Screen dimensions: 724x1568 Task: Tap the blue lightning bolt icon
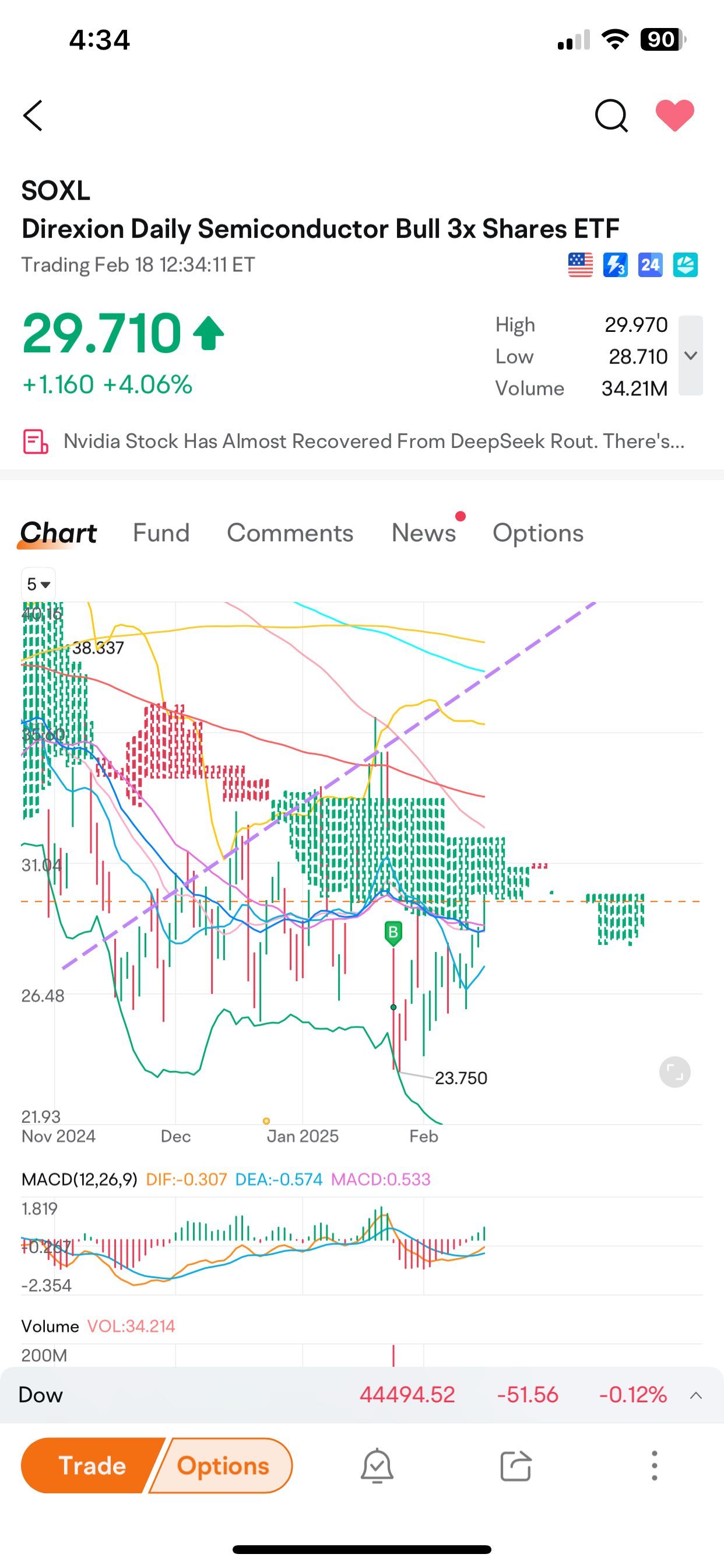(615, 265)
